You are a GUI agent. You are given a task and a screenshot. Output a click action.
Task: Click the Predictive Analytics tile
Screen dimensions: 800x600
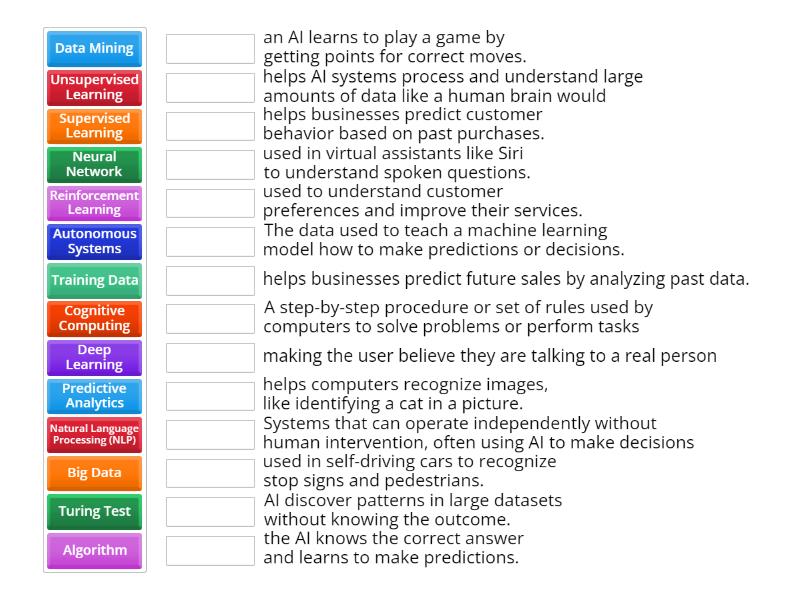click(94, 395)
